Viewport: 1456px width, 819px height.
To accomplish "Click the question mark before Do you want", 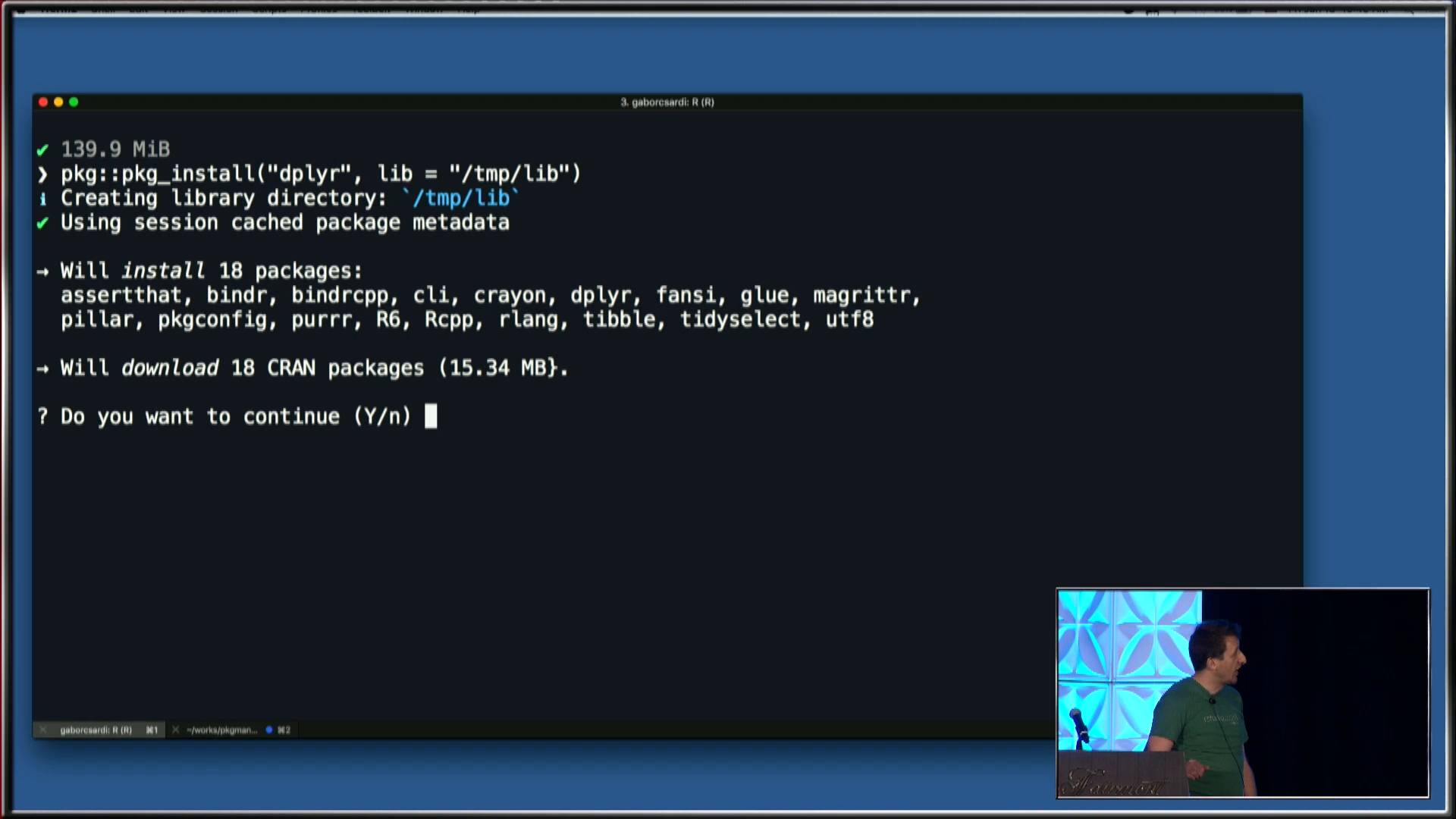I will tap(42, 416).
